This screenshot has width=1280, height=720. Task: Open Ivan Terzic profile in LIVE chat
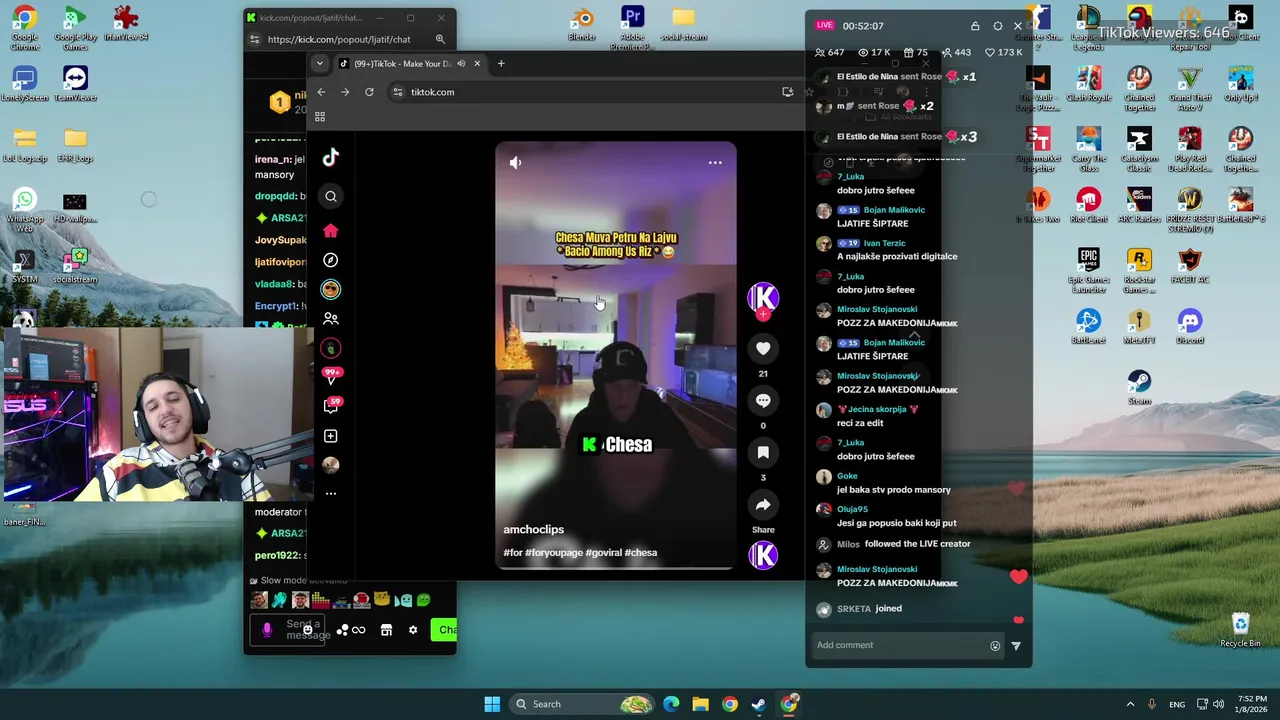[x=884, y=243]
